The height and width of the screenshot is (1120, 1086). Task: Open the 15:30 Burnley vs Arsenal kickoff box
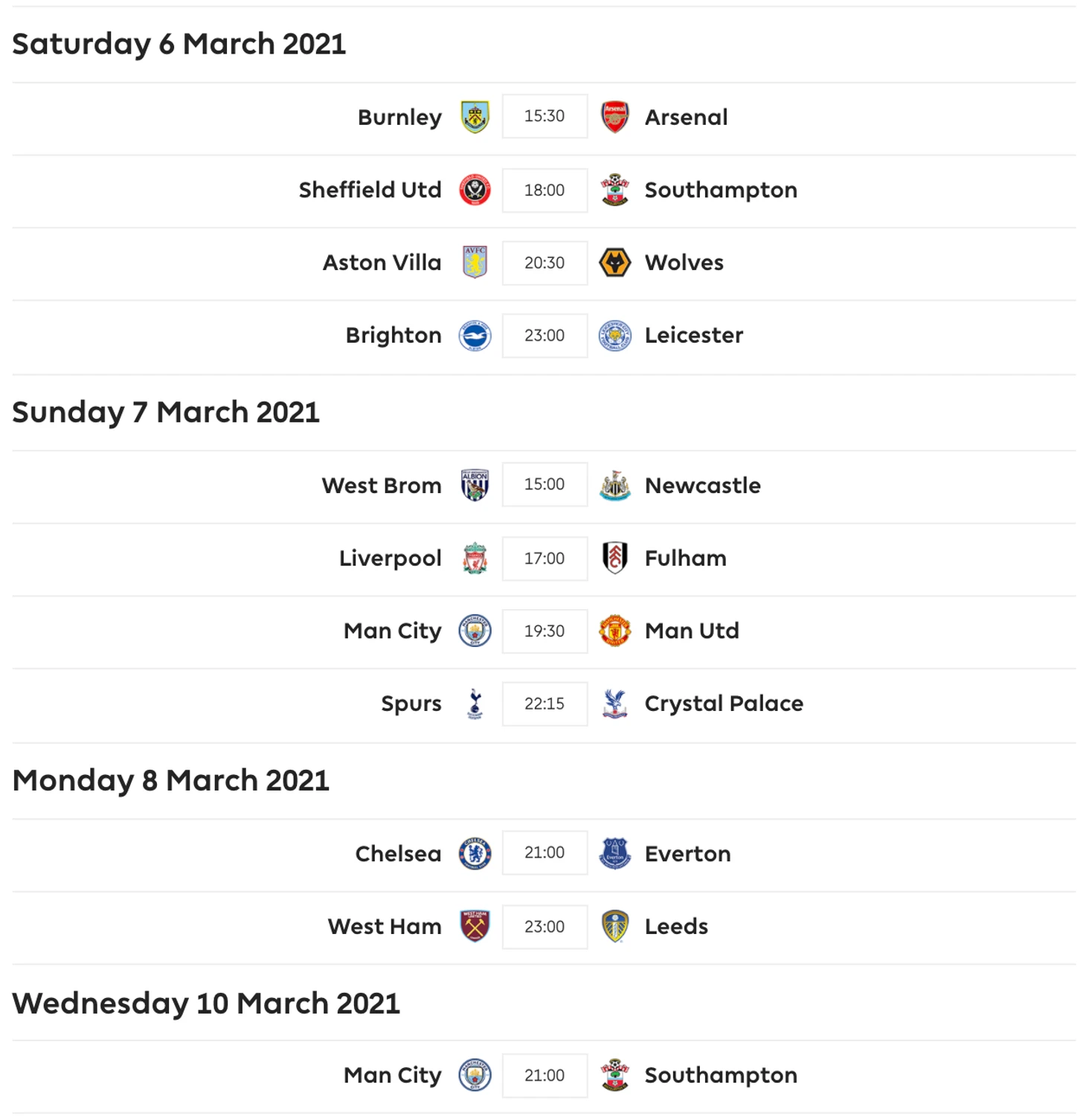coord(544,116)
